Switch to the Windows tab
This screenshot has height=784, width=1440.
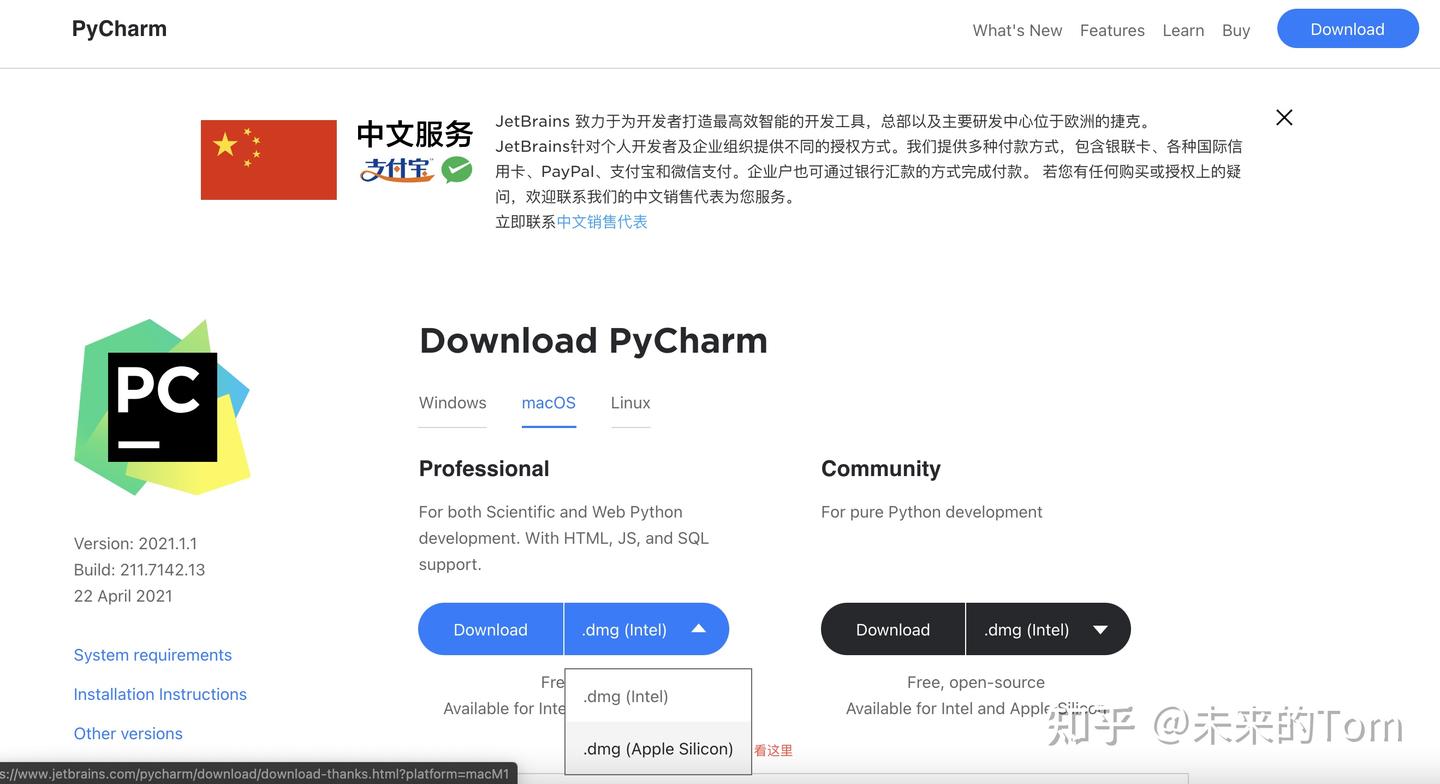pyautogui.click(x=452, y=403)
